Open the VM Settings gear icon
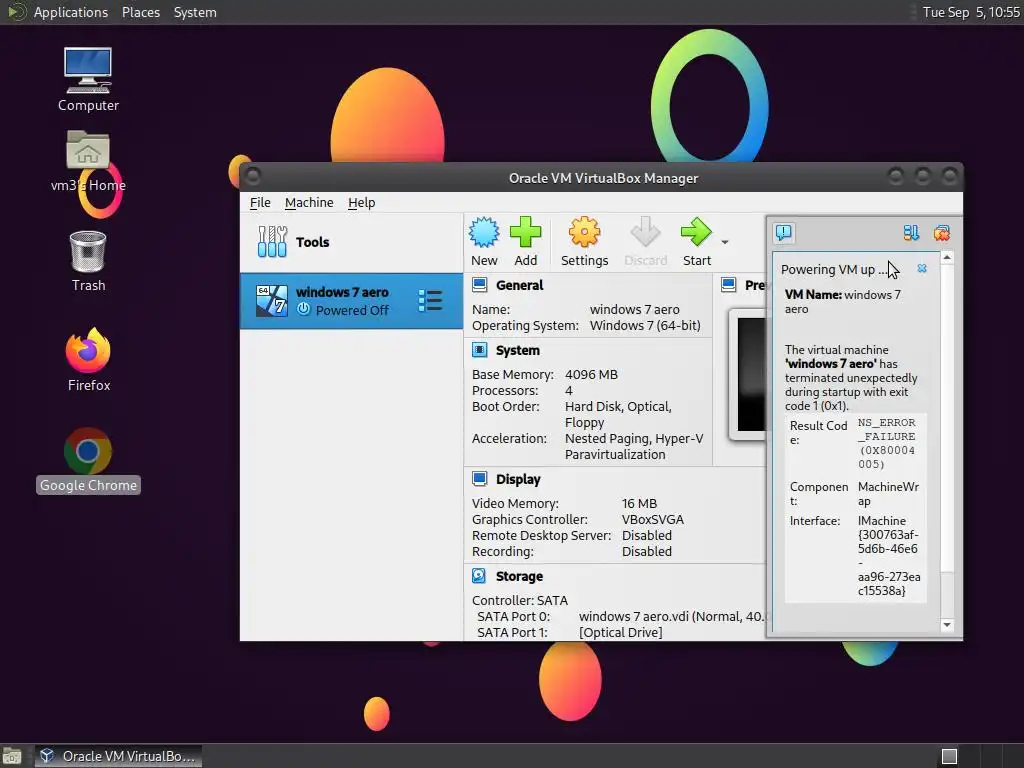 (584, 232)
